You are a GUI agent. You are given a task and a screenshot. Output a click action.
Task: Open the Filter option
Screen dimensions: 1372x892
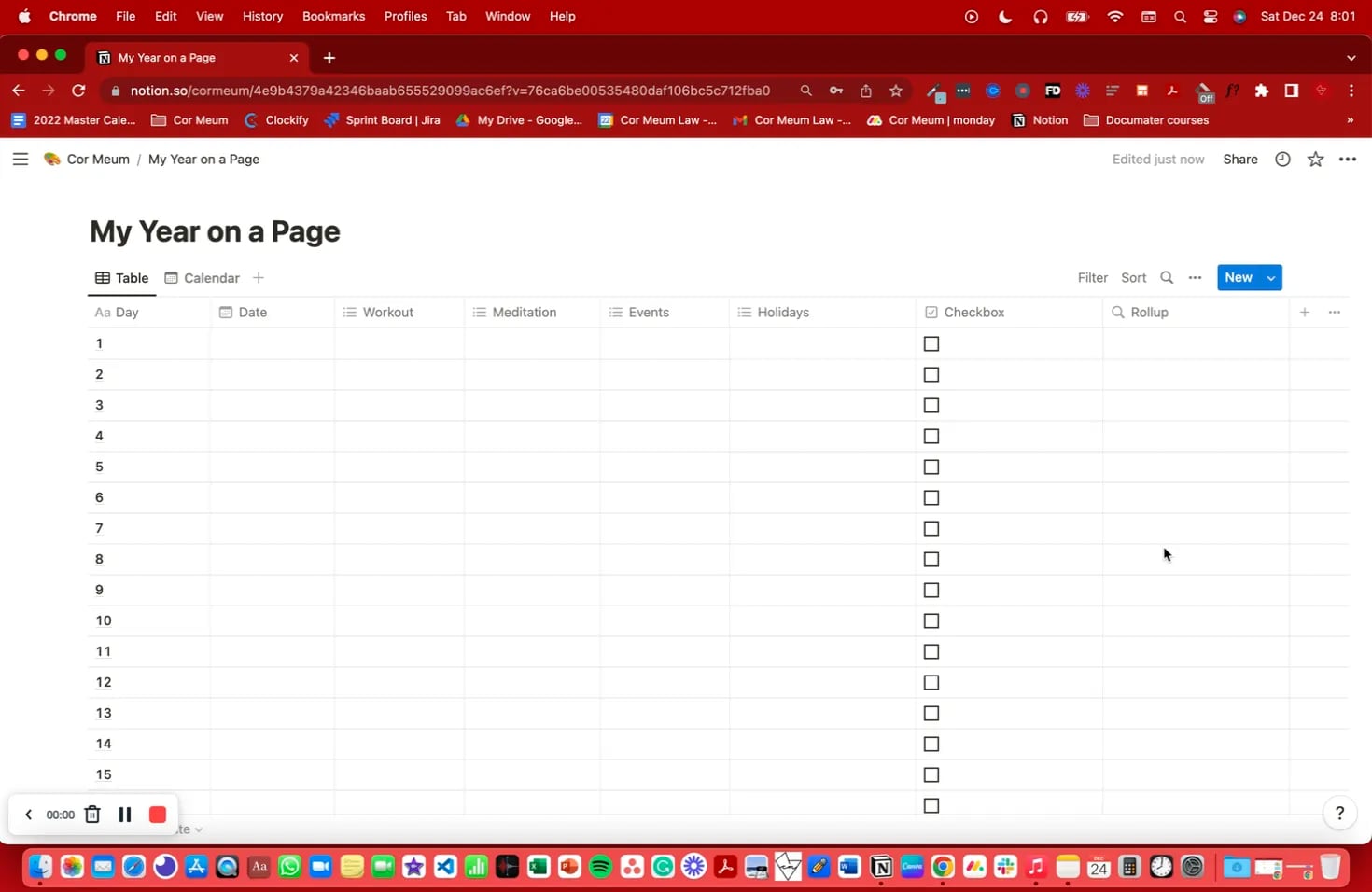click(x=1093, y=278)
